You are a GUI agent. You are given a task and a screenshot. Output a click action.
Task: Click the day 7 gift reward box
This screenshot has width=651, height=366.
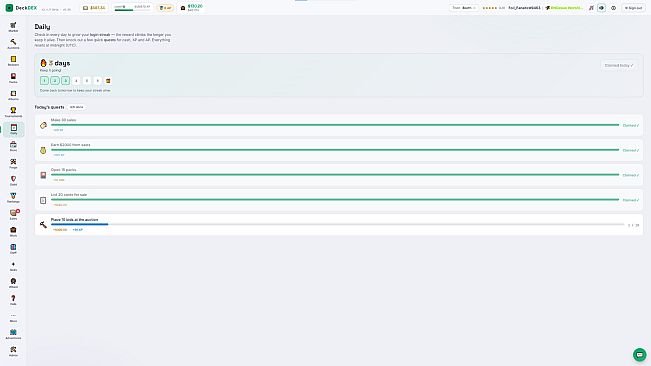tap(108, 81)
